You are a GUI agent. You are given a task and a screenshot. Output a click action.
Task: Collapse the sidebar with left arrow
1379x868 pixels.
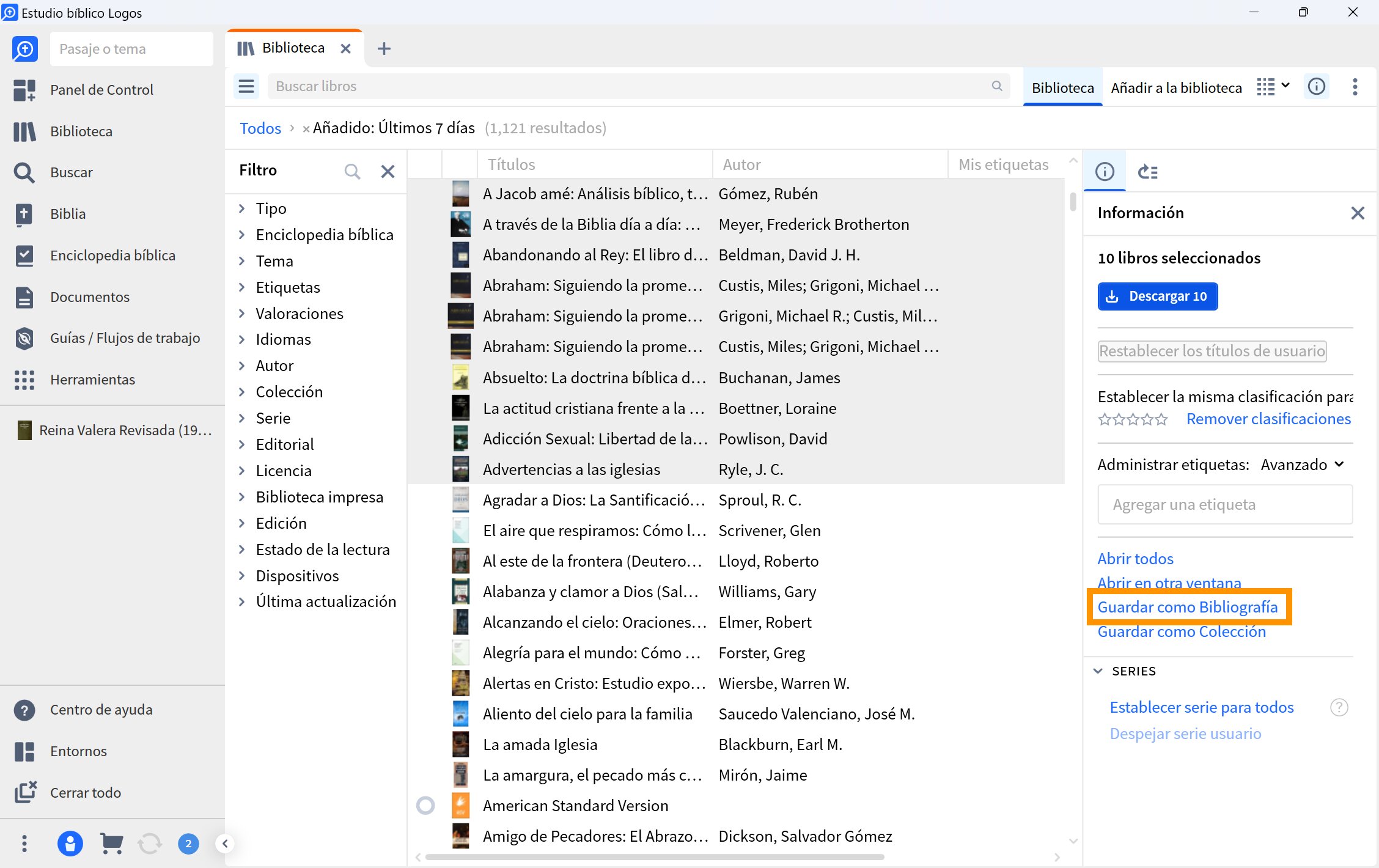click(x=225, y=844)
